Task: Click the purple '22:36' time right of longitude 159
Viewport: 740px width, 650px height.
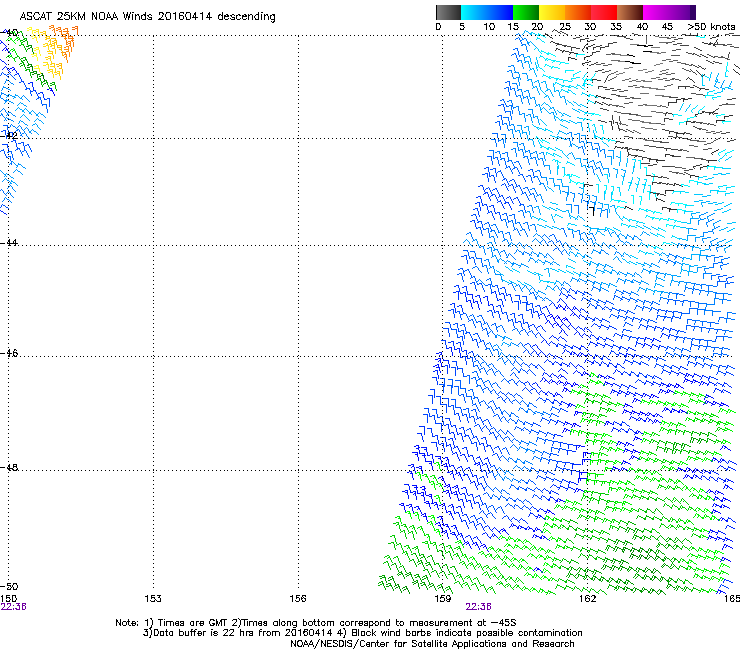Action: (x=479, y=607)
